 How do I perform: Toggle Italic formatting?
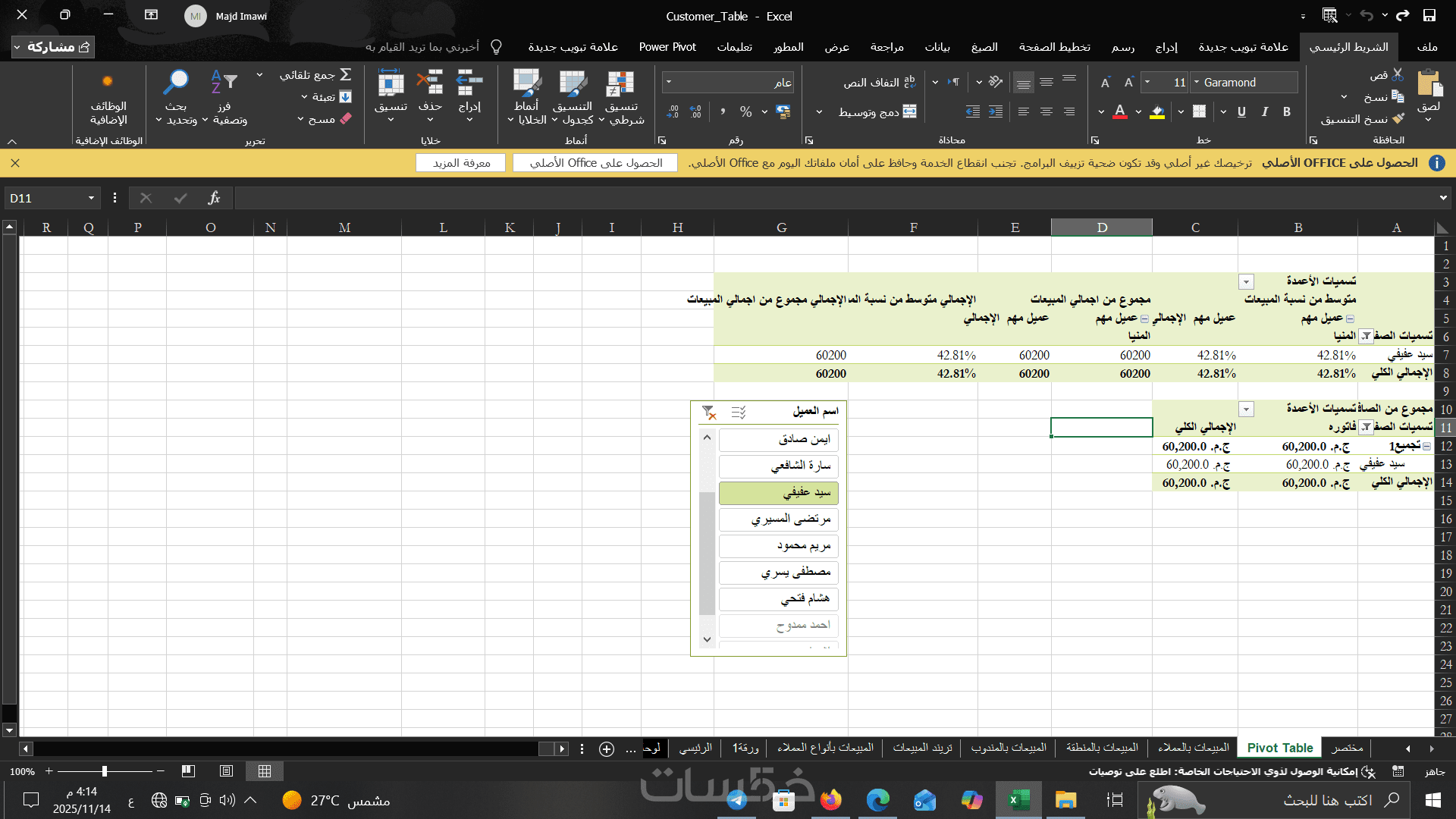[1264, 112]
